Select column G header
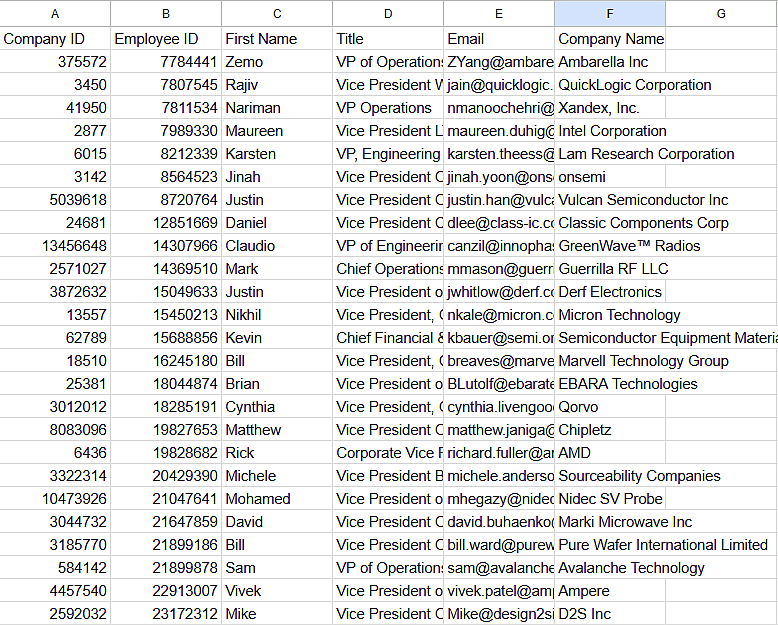 pyautogui.click(x=721, y=13)
